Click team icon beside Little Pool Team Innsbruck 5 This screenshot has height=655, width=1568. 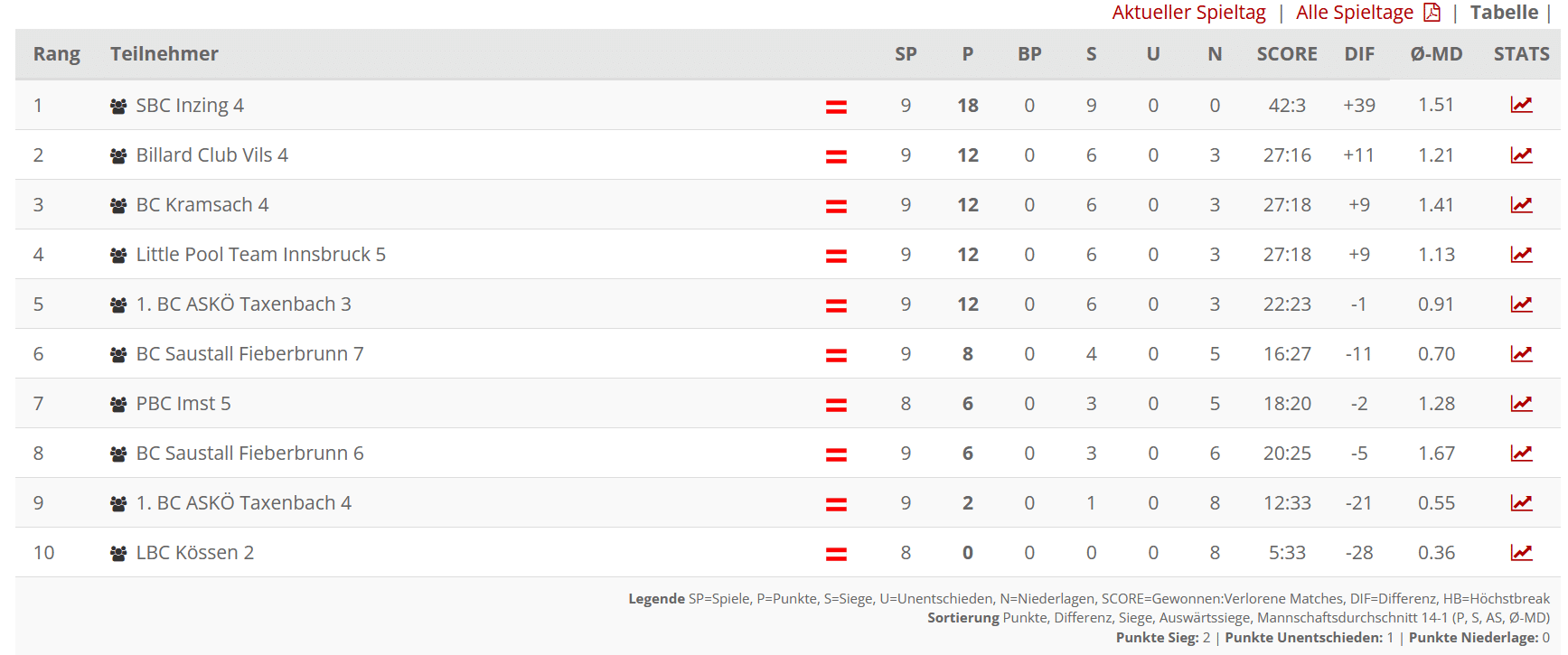(118, 256)
